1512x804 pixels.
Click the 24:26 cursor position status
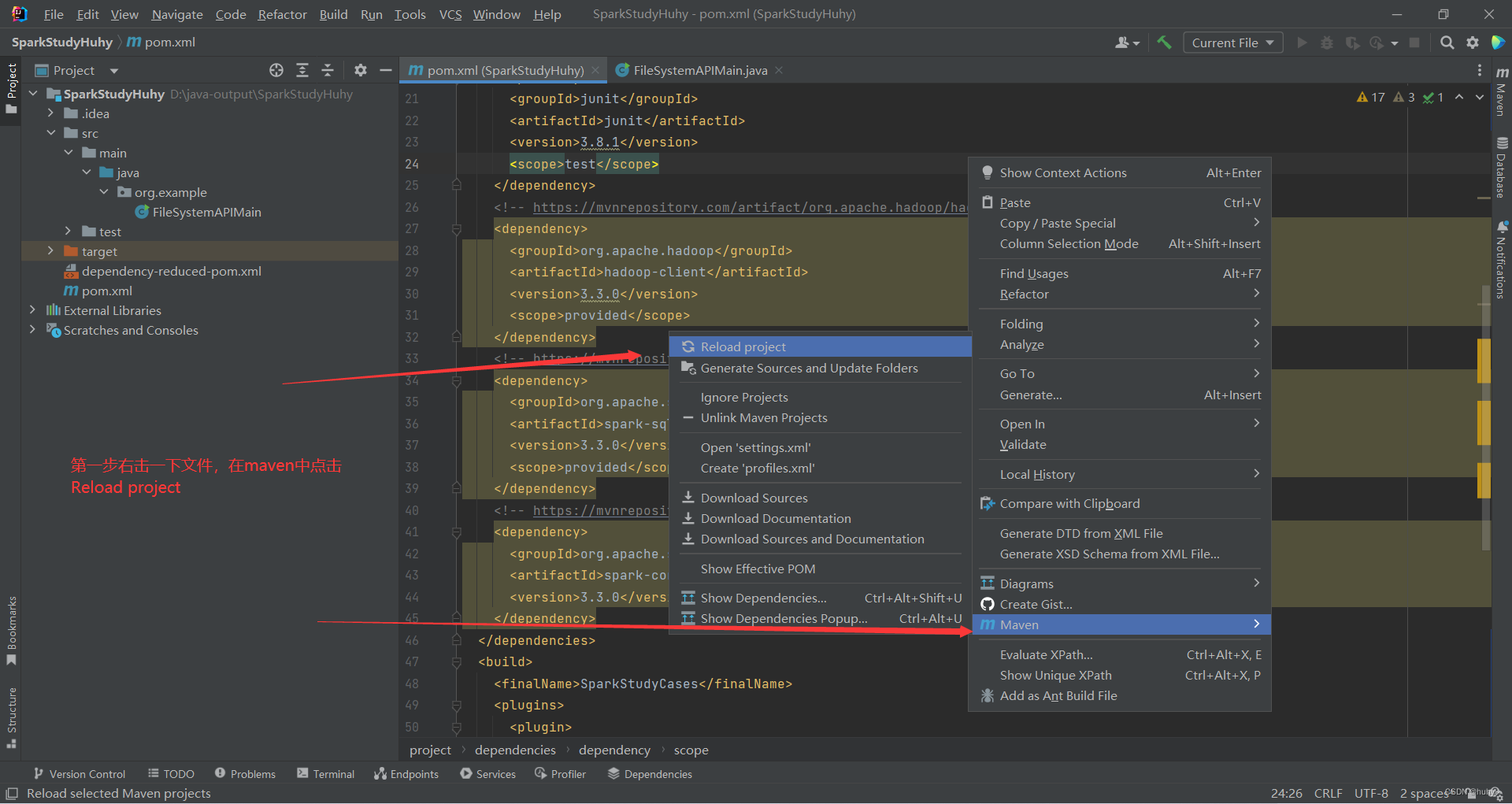coord(1286,793)
